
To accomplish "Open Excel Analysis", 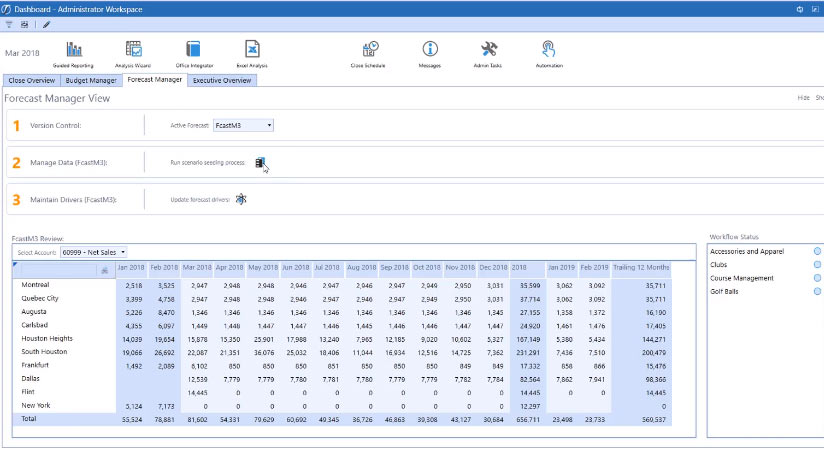I will (x=253, y=50).
